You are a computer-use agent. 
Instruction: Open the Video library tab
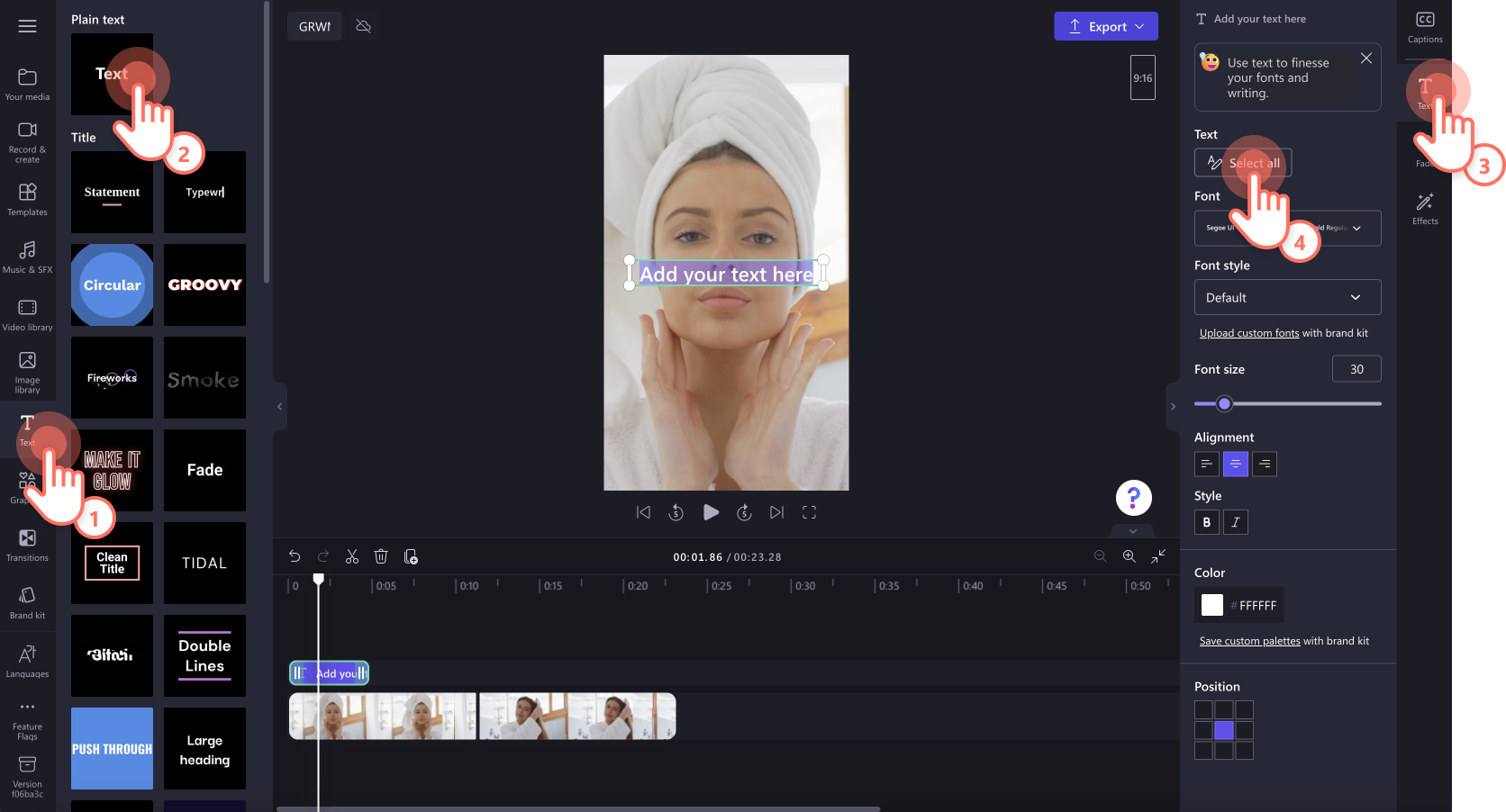click(x=27, y=315)
